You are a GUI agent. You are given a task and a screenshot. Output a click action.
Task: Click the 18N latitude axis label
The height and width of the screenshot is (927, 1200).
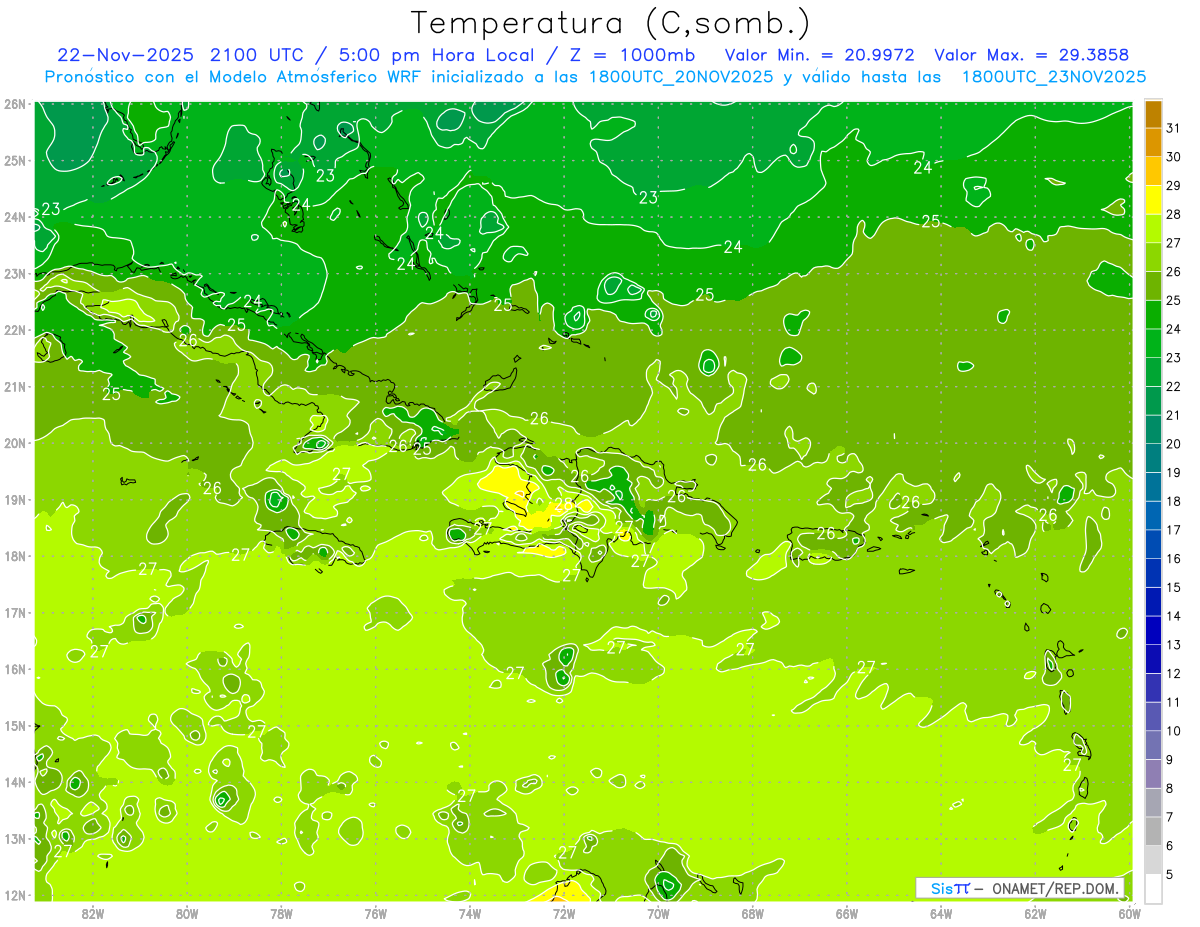pos(14,556)
